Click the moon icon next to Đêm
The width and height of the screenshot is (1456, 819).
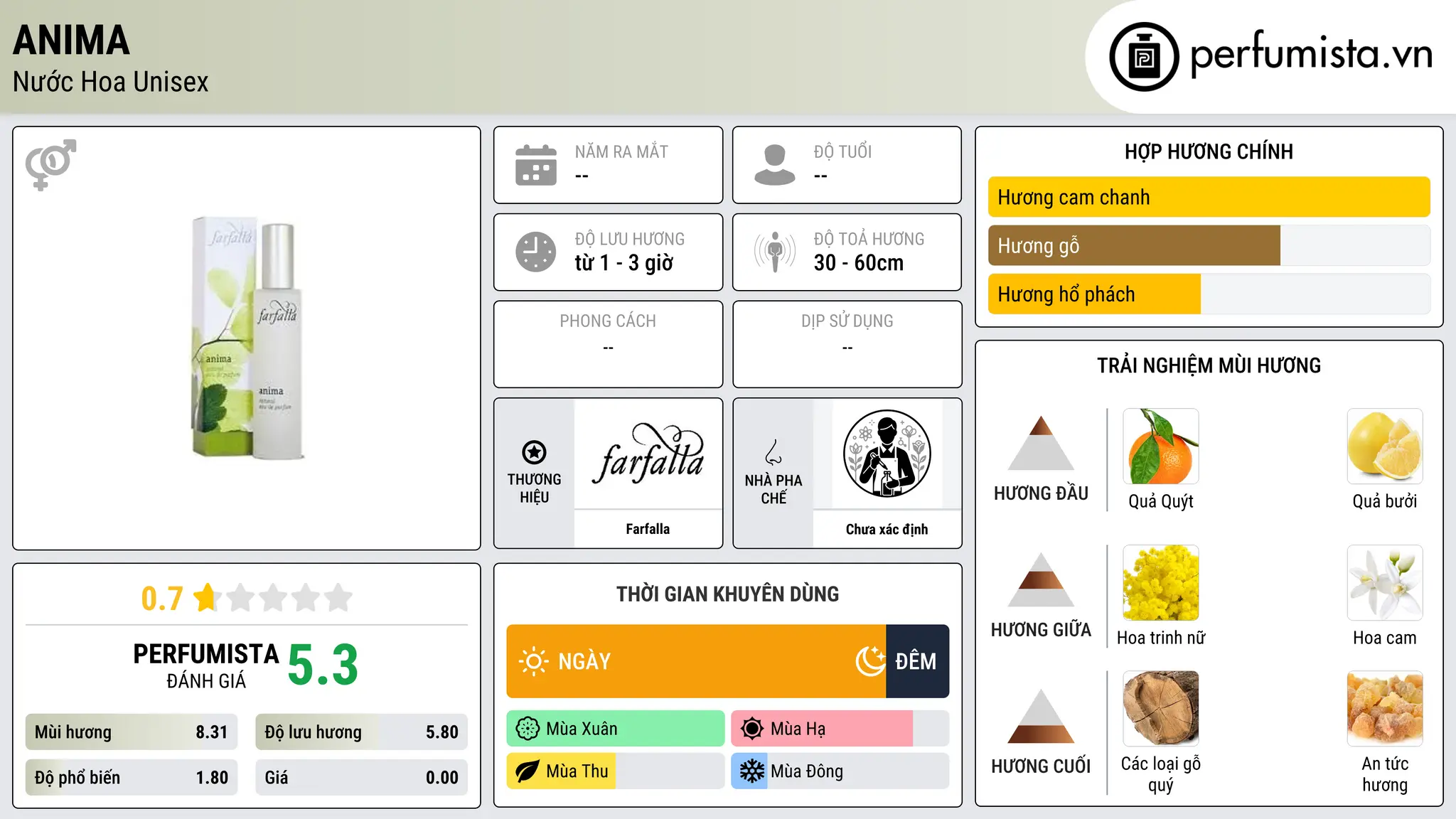coord(870,661)
